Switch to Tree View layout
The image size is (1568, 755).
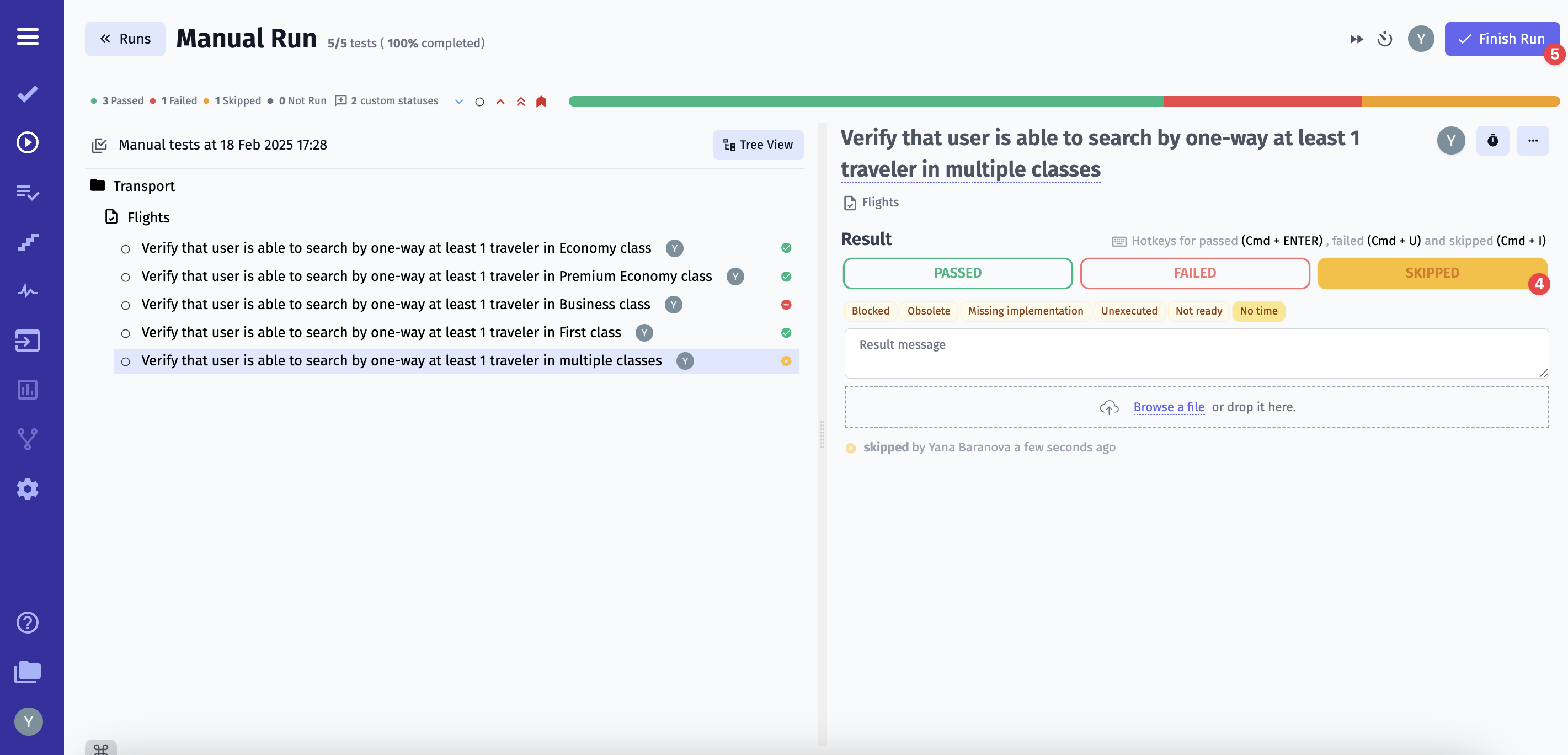pos(757,144)
